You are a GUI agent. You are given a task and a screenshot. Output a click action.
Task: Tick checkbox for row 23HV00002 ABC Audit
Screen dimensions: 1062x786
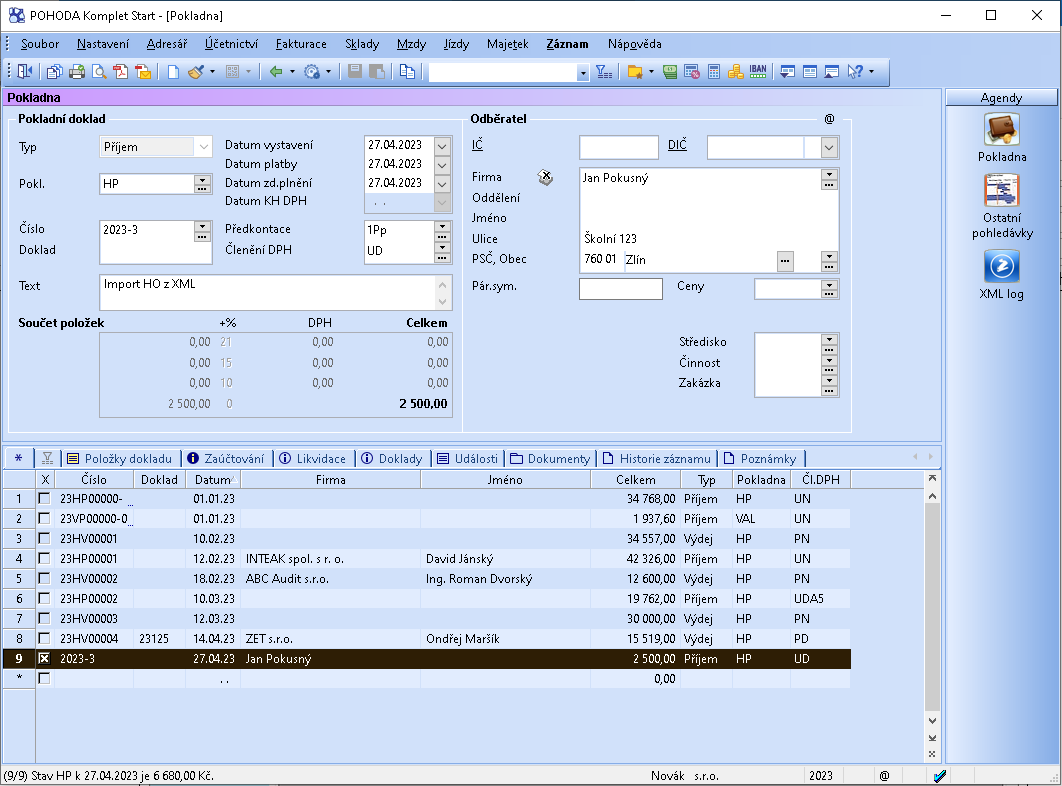(x=44, y=579)
